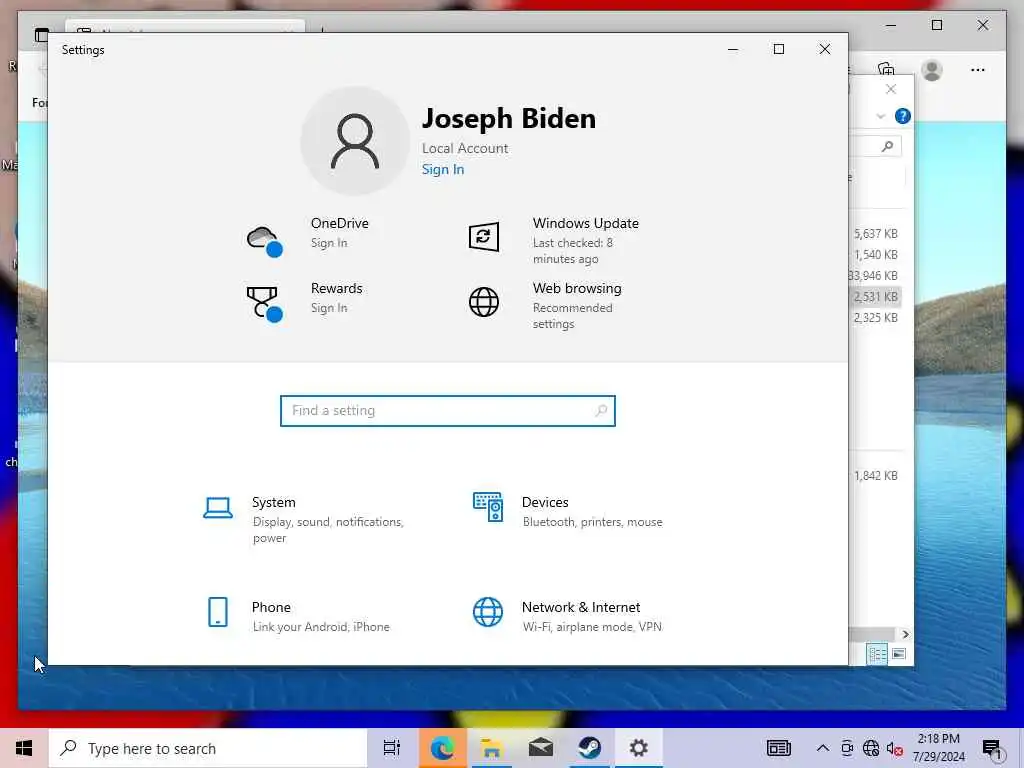Image resolution: width=1024 pixels, height=768 pixels.
Task: Switch Explorer to large icons view
Action: tap(899, 654)
